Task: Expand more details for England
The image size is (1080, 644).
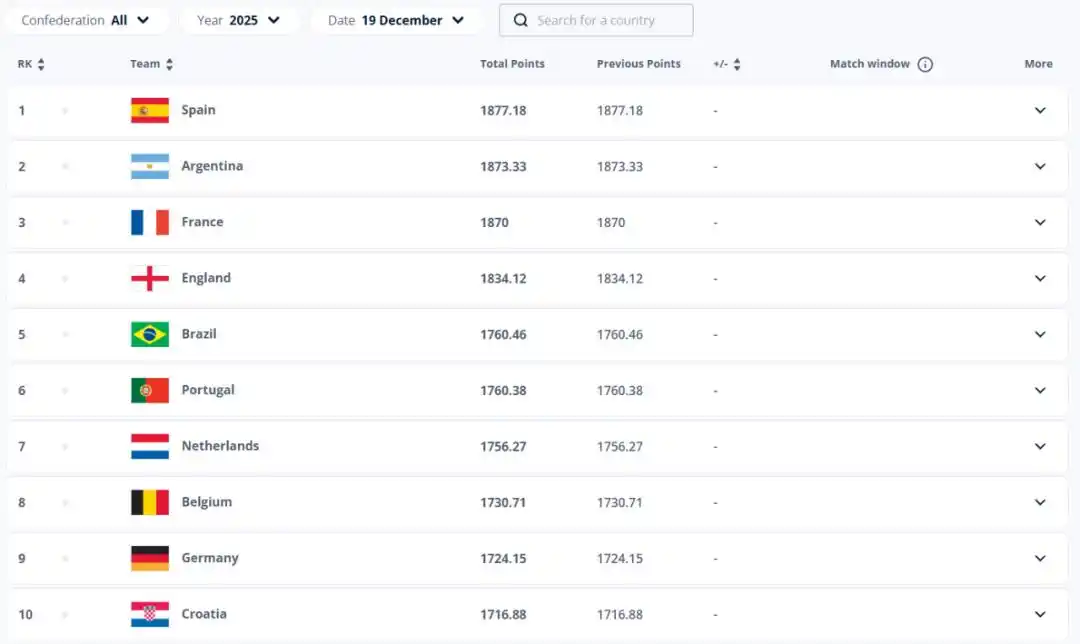Action: (x=1040, y=278)
